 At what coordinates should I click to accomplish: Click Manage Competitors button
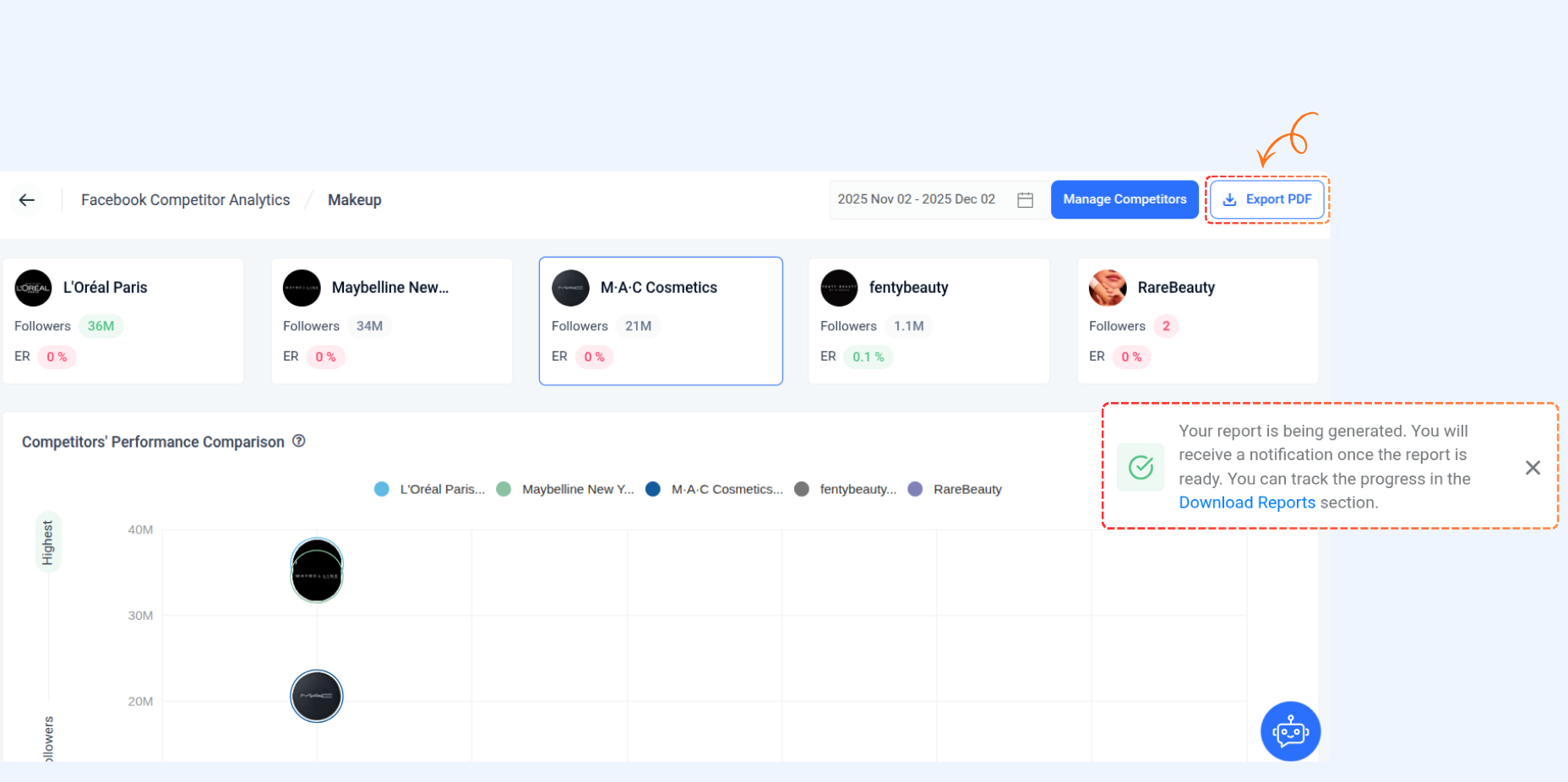(x=1124, y=199)
